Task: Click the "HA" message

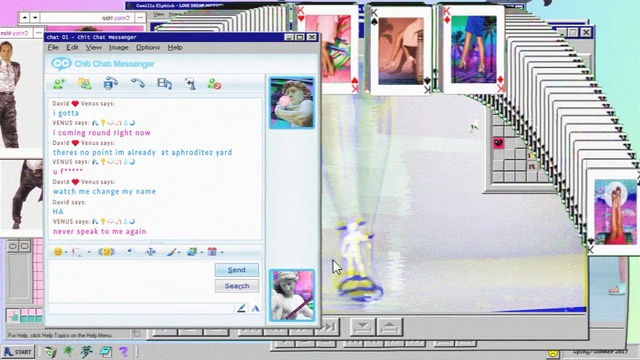Action: point(58,211)
